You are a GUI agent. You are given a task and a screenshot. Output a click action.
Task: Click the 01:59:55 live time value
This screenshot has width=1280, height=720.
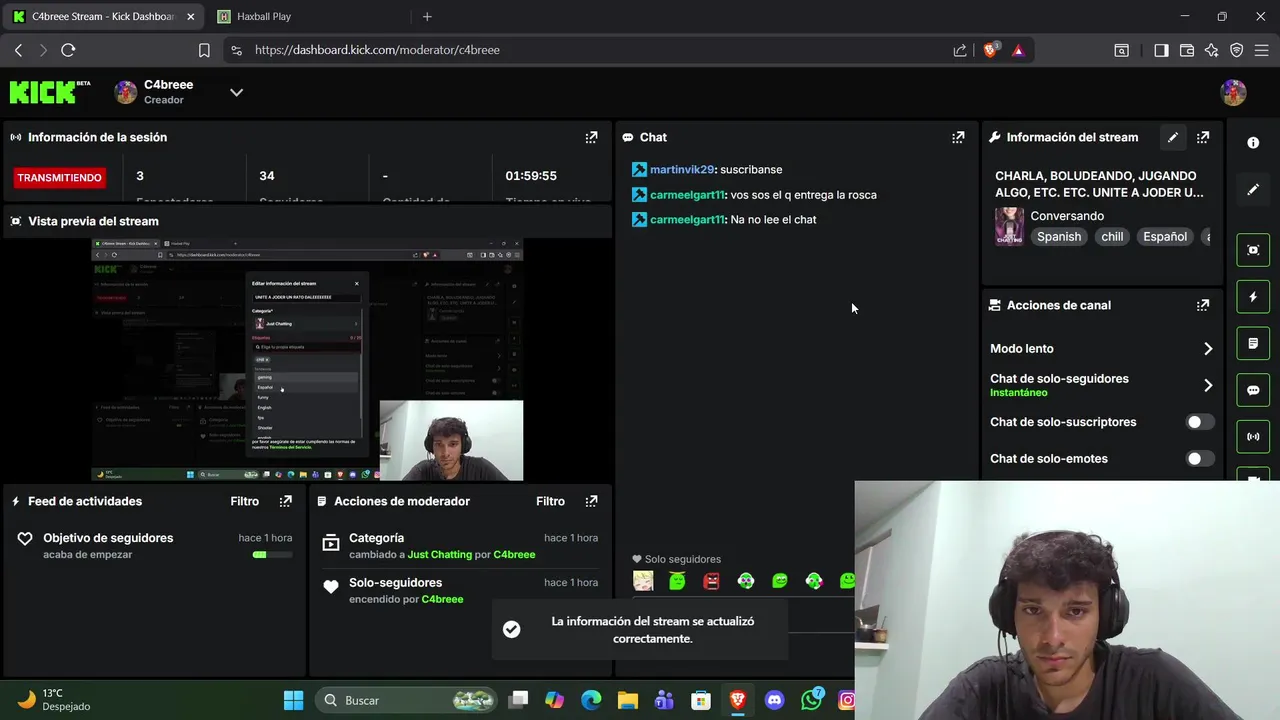tap(531, 176)
